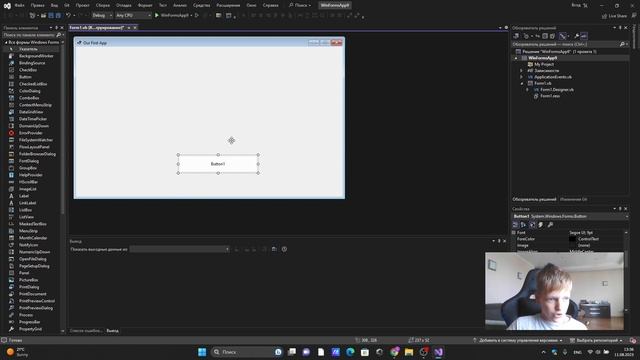Collapse the All Windows Forms group in Toolbox
The image size is (640, 360).
pyautogui.click(x=6, y=42)
